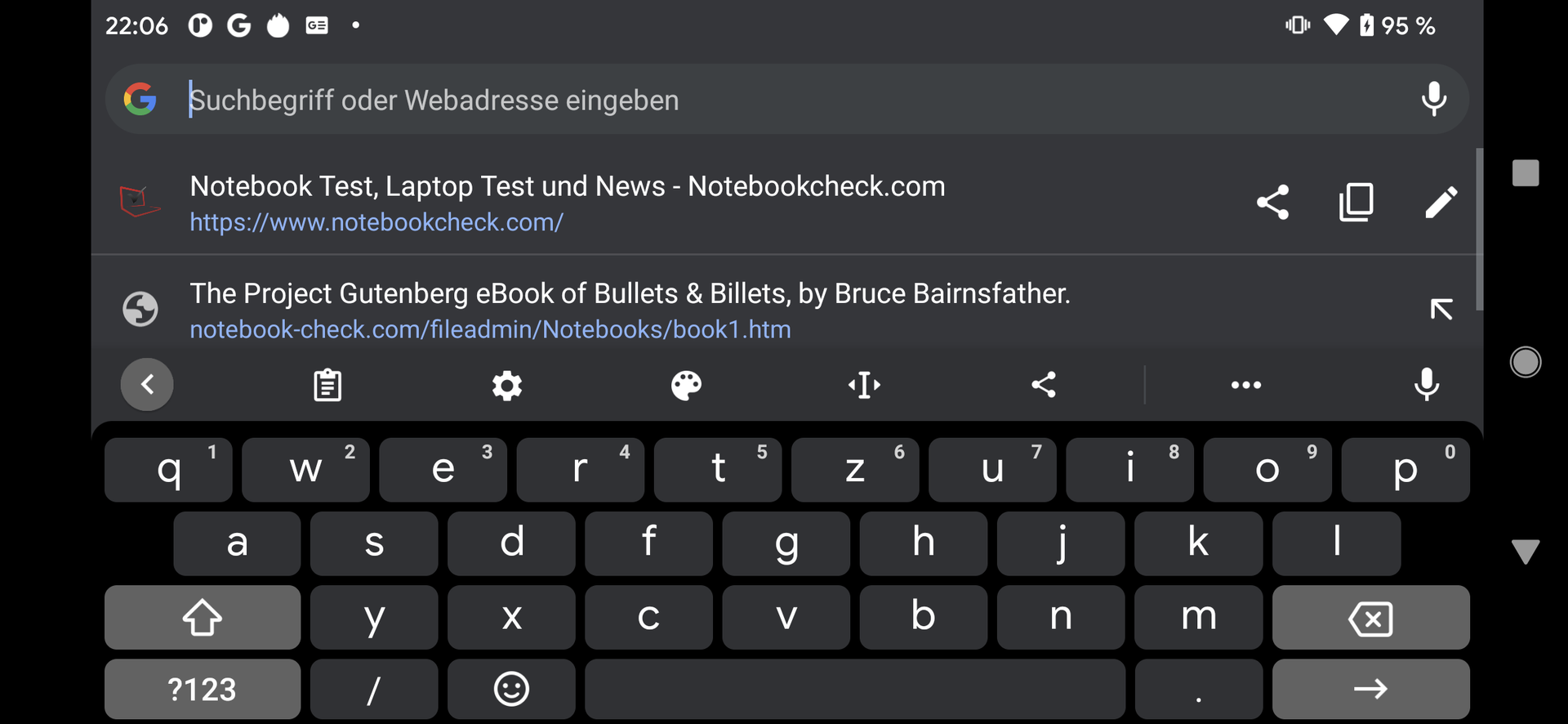Insert Gutenberg suggestion using arrow icon
This screenshot has height=724, width=1568.
[1441, 310]
